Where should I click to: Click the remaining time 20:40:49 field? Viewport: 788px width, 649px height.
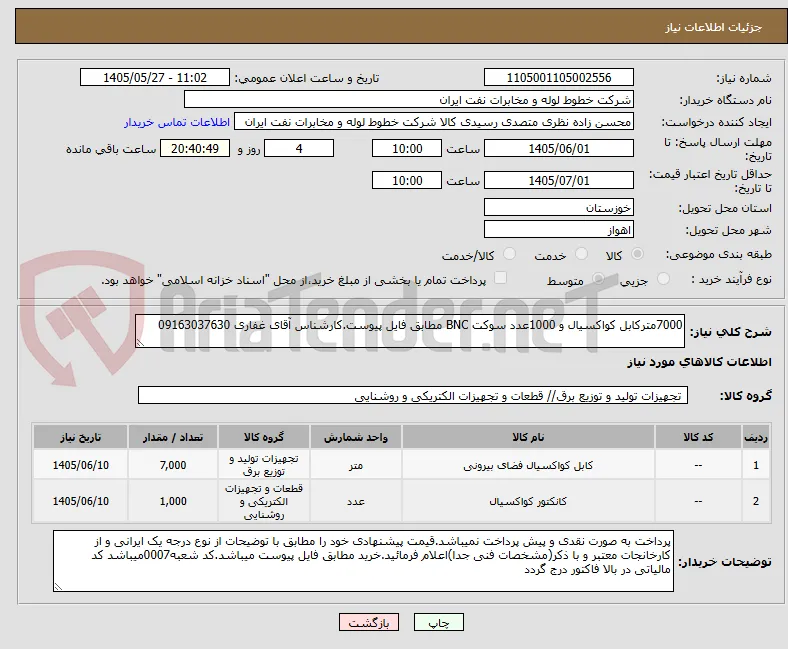click(195, 148)
